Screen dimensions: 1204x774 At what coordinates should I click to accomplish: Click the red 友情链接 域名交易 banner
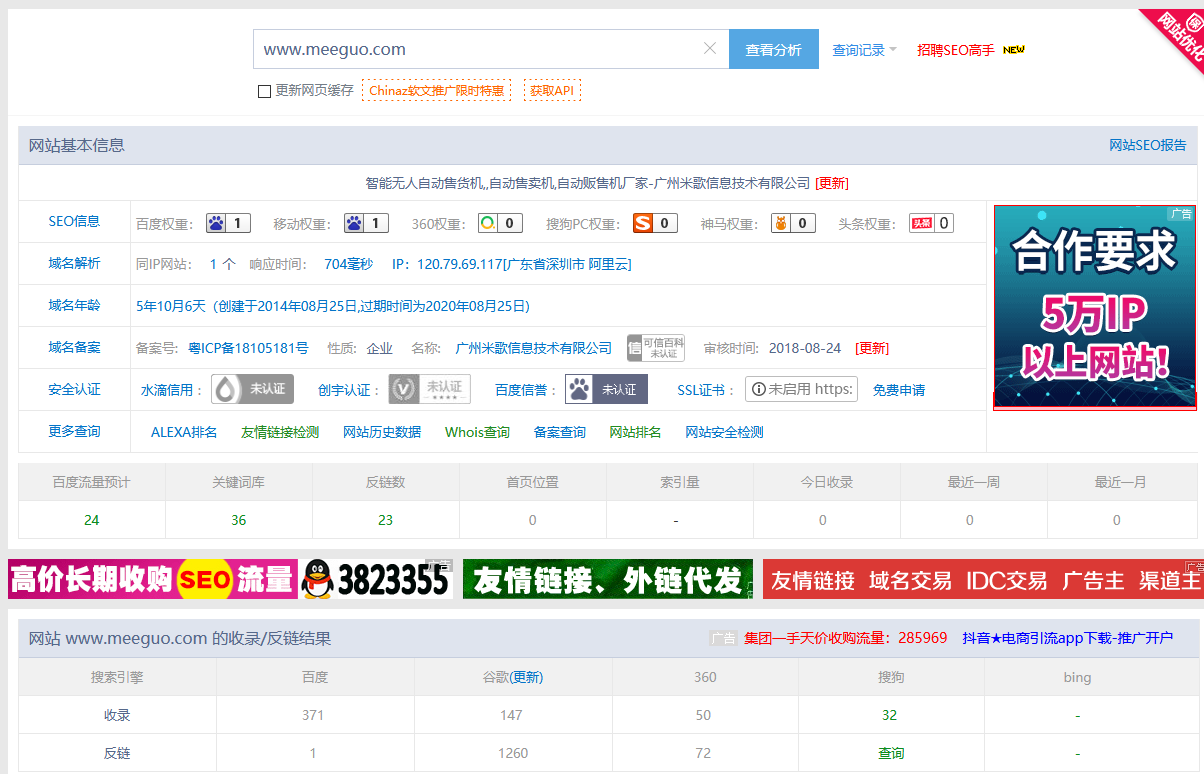click(x=983, y=579)
